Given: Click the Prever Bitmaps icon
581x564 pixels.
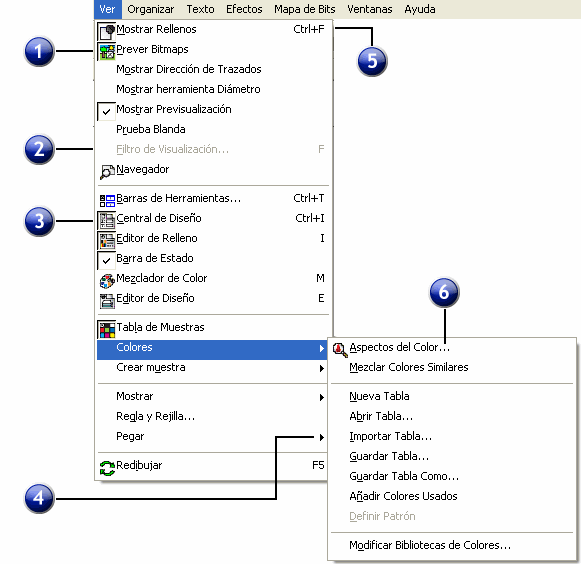Looking at the screenshot, I should point(107,51).
